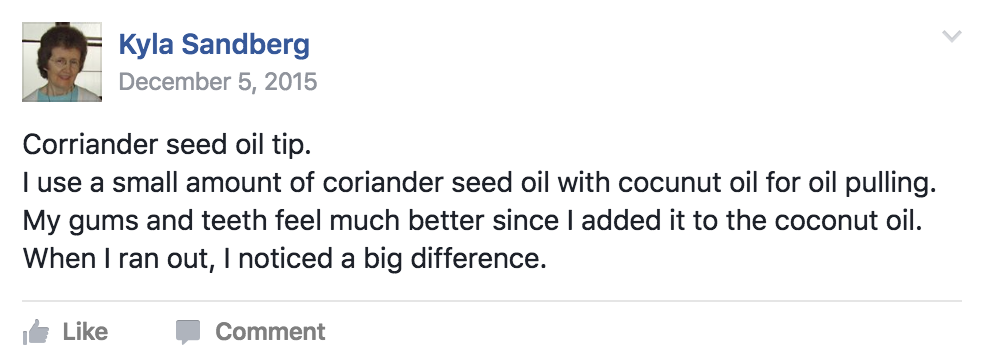
Task: Click the sentence 'When I ran out'
Action: pos(285,258)
